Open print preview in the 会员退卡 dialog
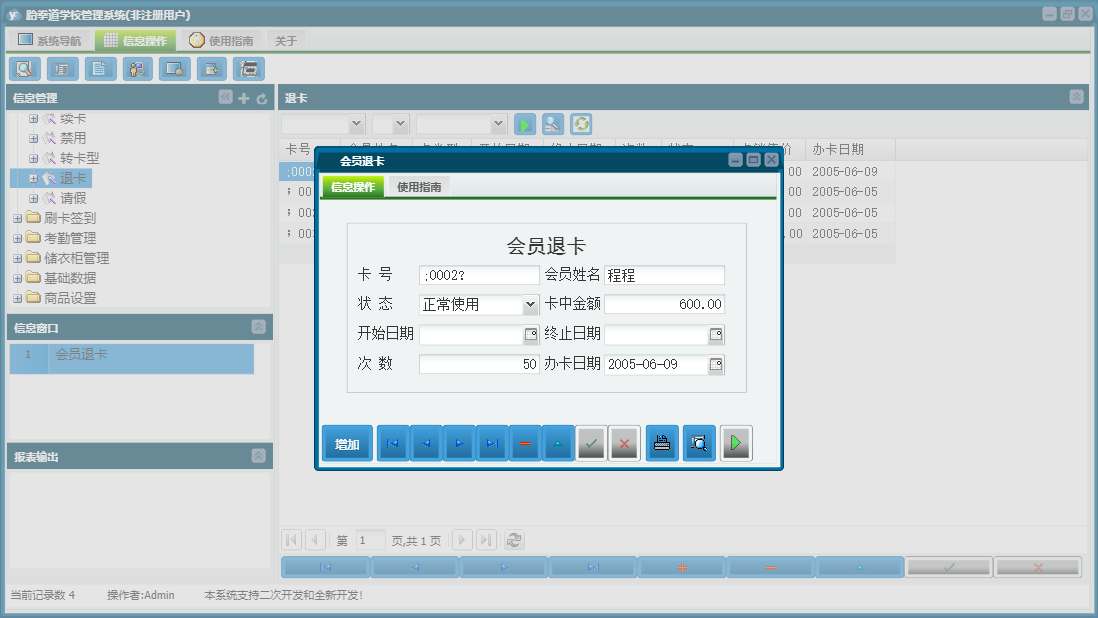This screenshot has width=1098, height=618. pos(698,442)
